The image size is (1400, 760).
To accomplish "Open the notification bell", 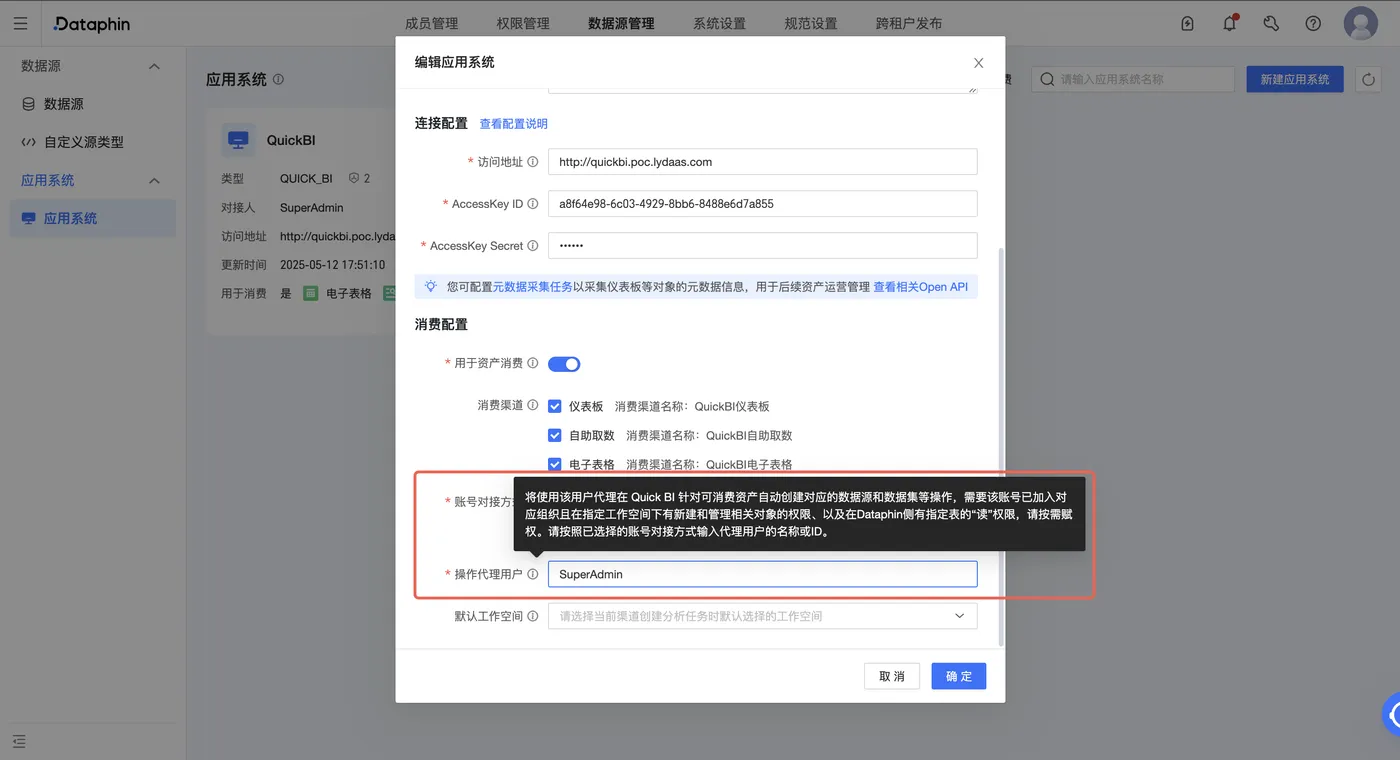I will 1230,23.
